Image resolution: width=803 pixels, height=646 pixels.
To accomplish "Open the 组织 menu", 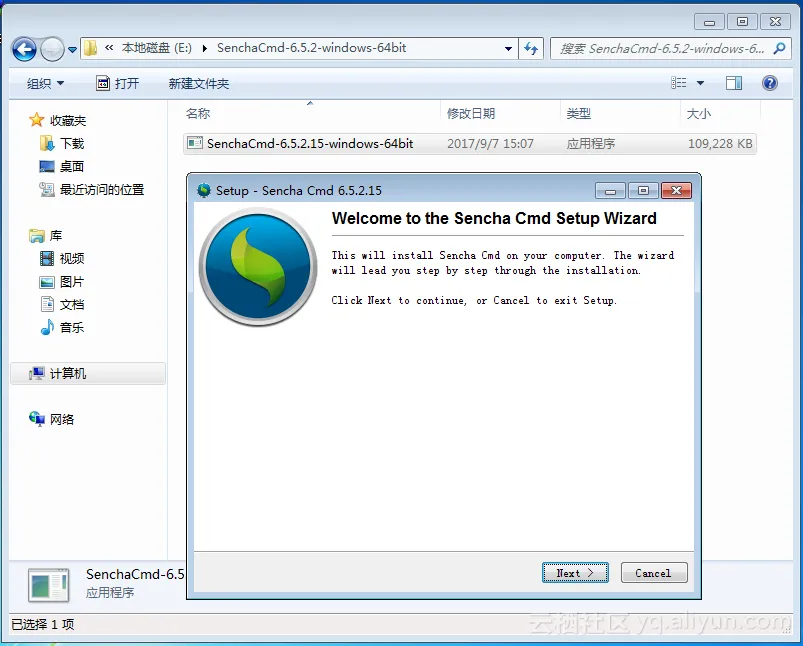I will (45, 83).
